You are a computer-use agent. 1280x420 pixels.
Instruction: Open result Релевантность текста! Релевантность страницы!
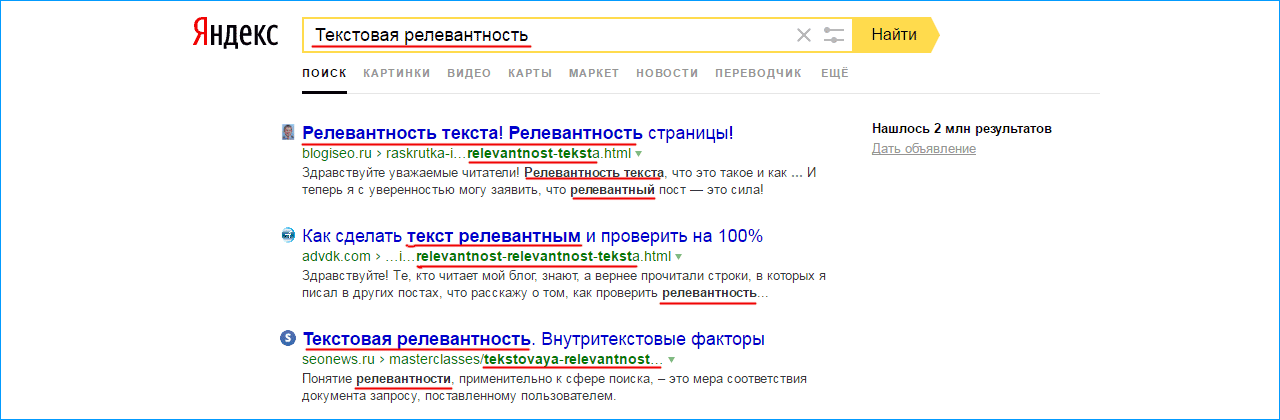[x=518, y=132]
